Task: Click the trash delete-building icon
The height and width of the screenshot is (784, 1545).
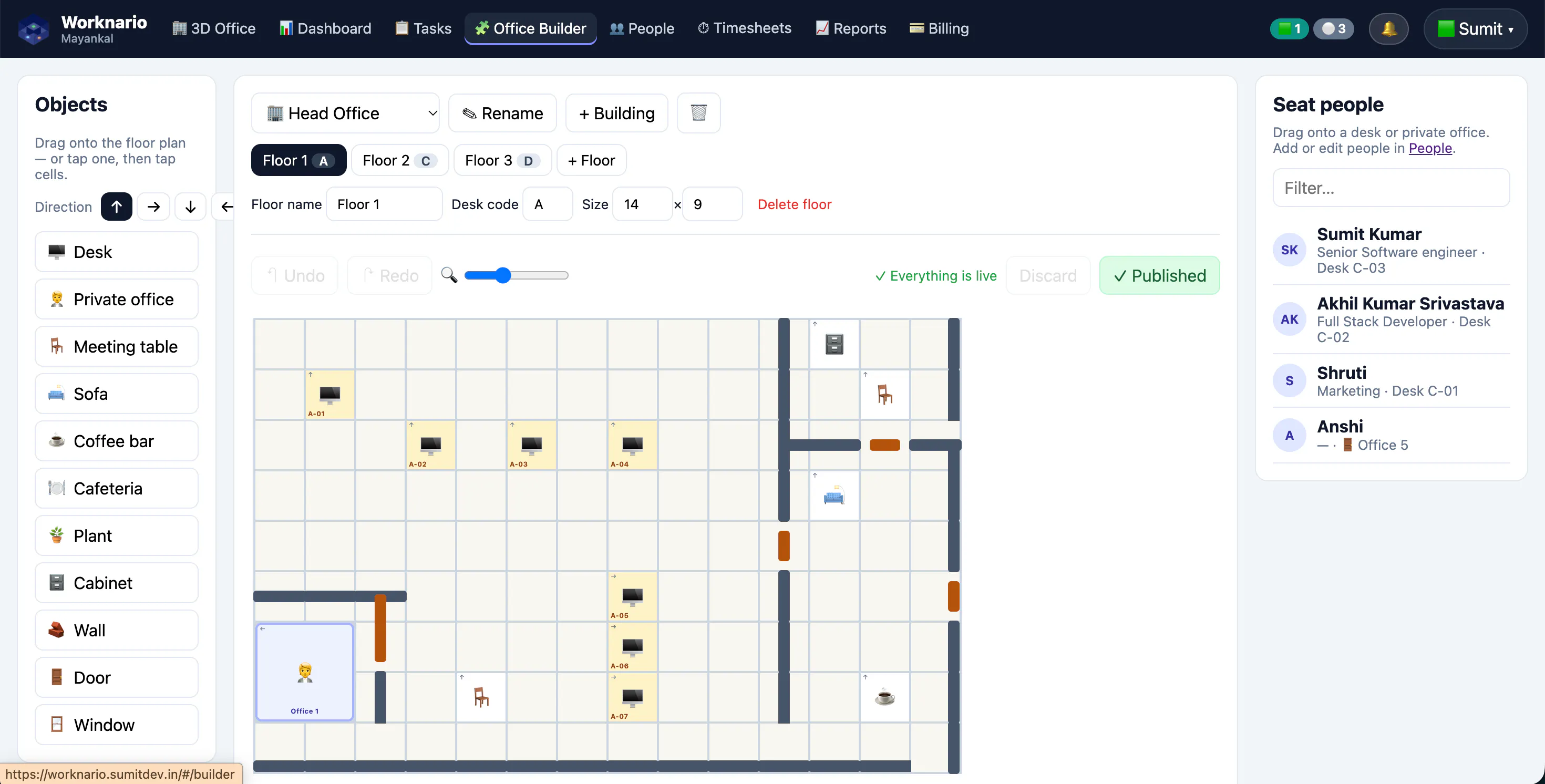Action: 698,113
